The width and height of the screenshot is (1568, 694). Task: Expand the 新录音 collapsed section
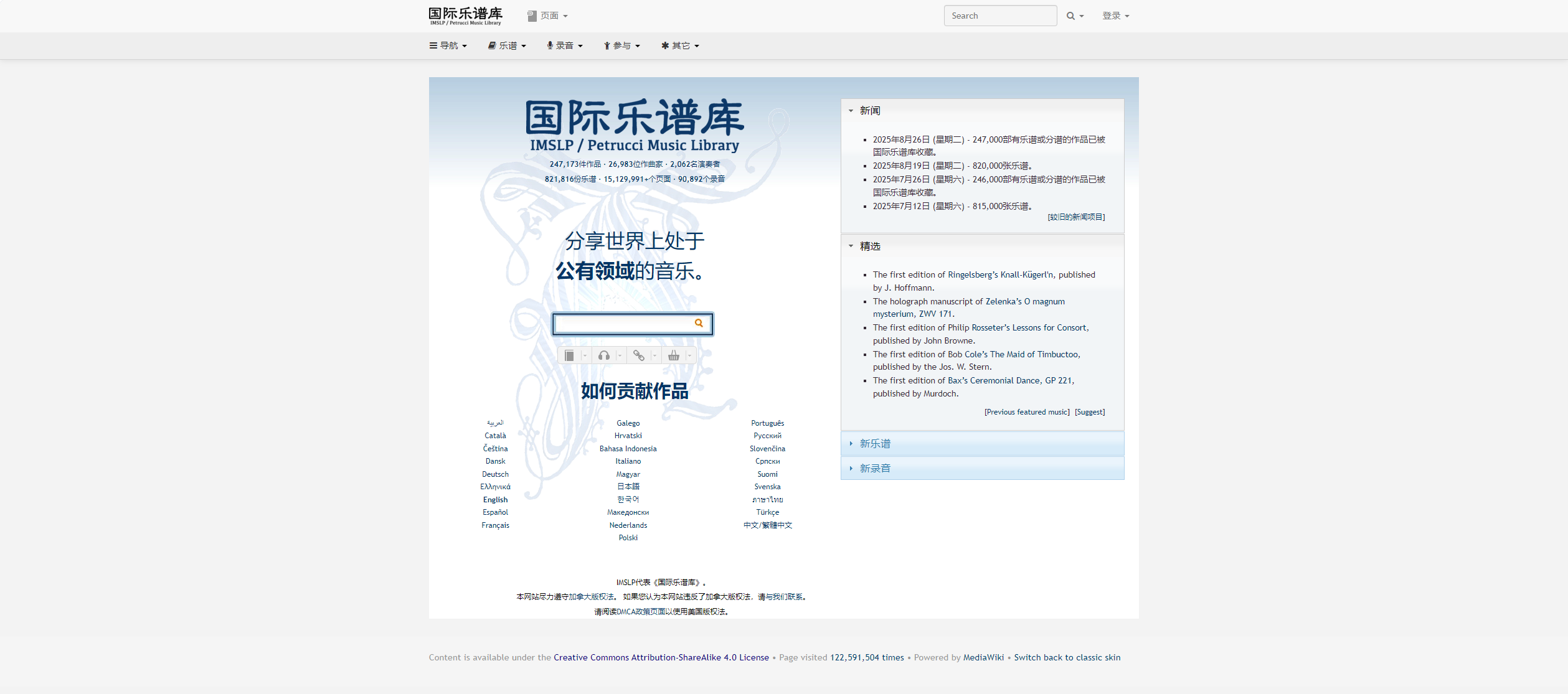[874, 468]
